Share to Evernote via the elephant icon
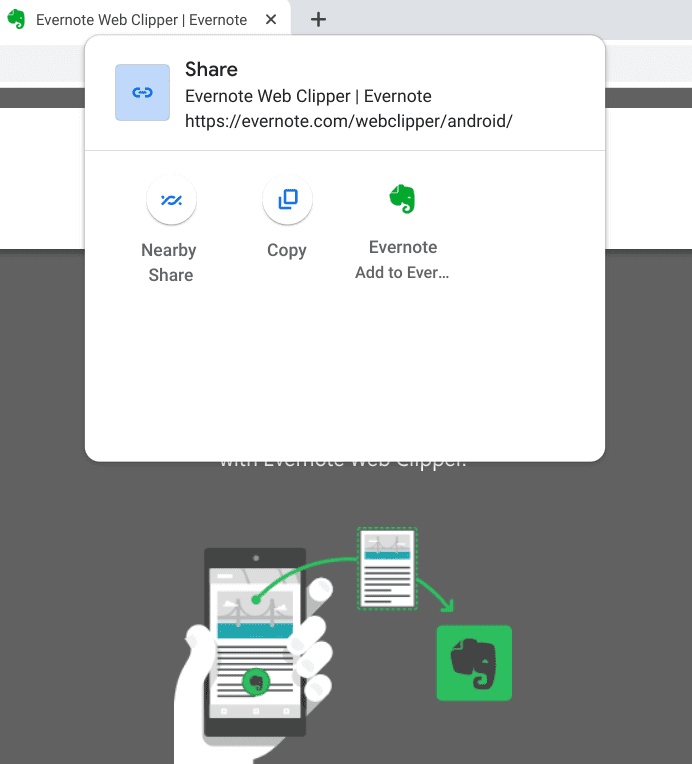This screenshot has width=692, height=764. 403,199
